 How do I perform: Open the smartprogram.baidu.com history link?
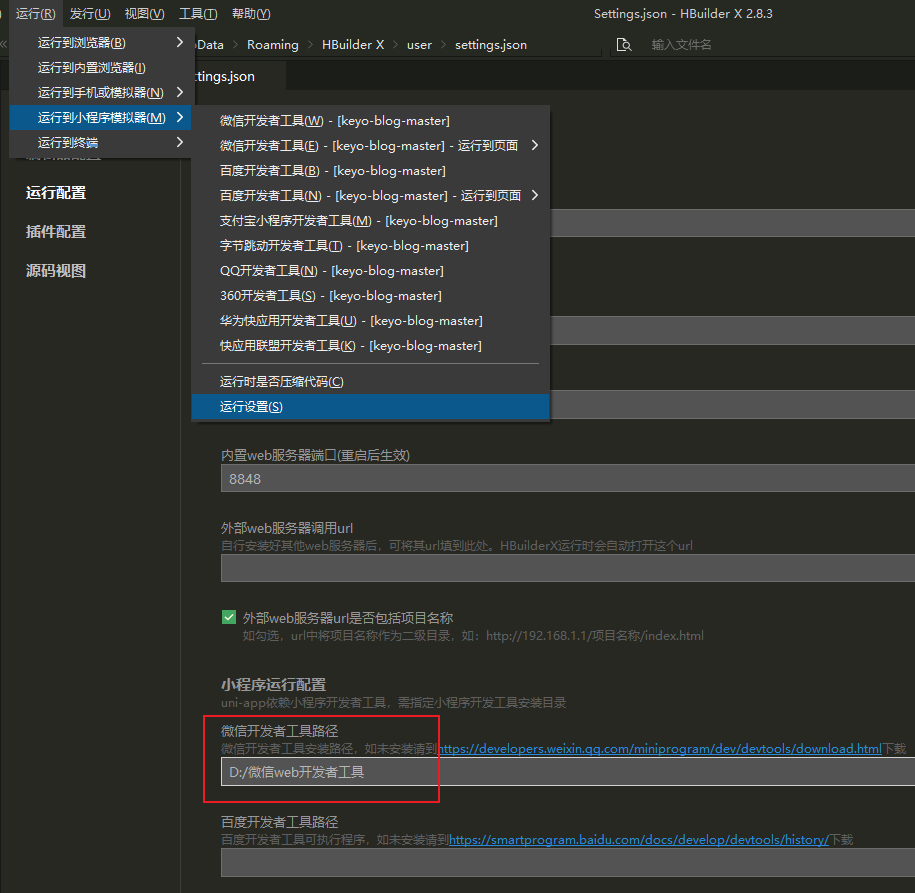tap(639, 840)
